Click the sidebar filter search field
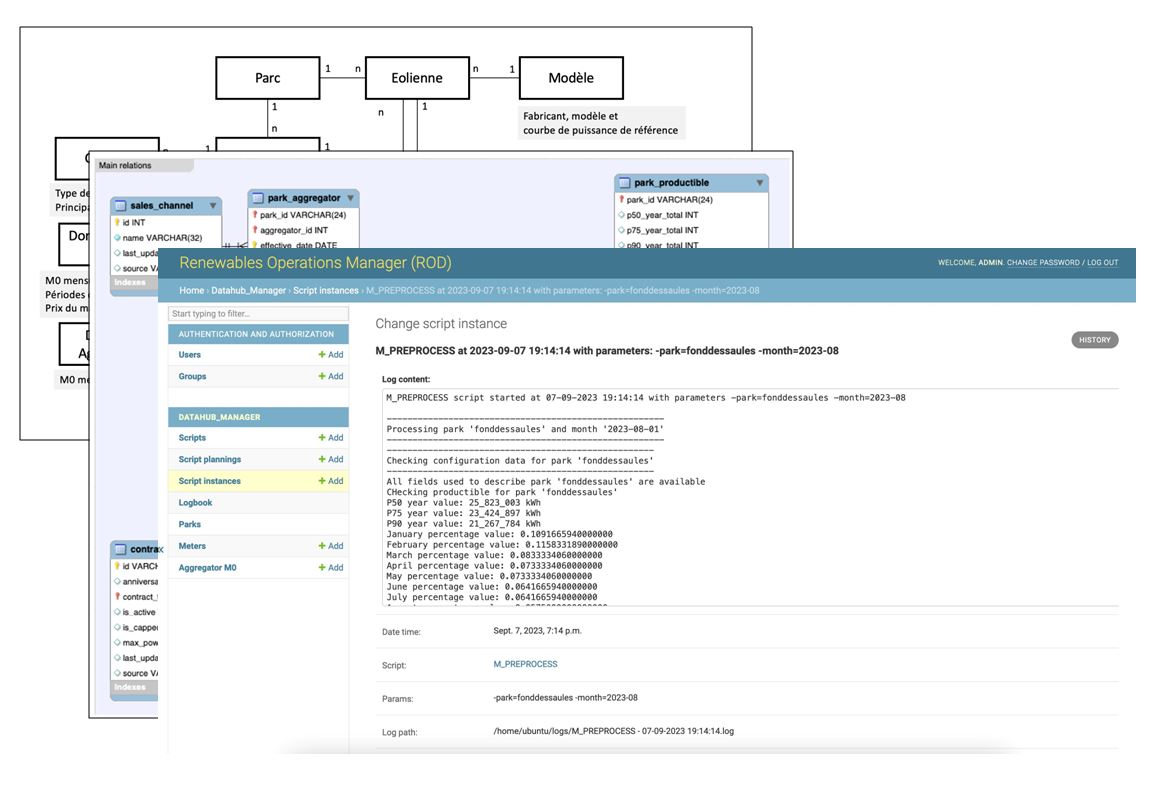Screen dimensions: 1173x803 click(258, 314)
